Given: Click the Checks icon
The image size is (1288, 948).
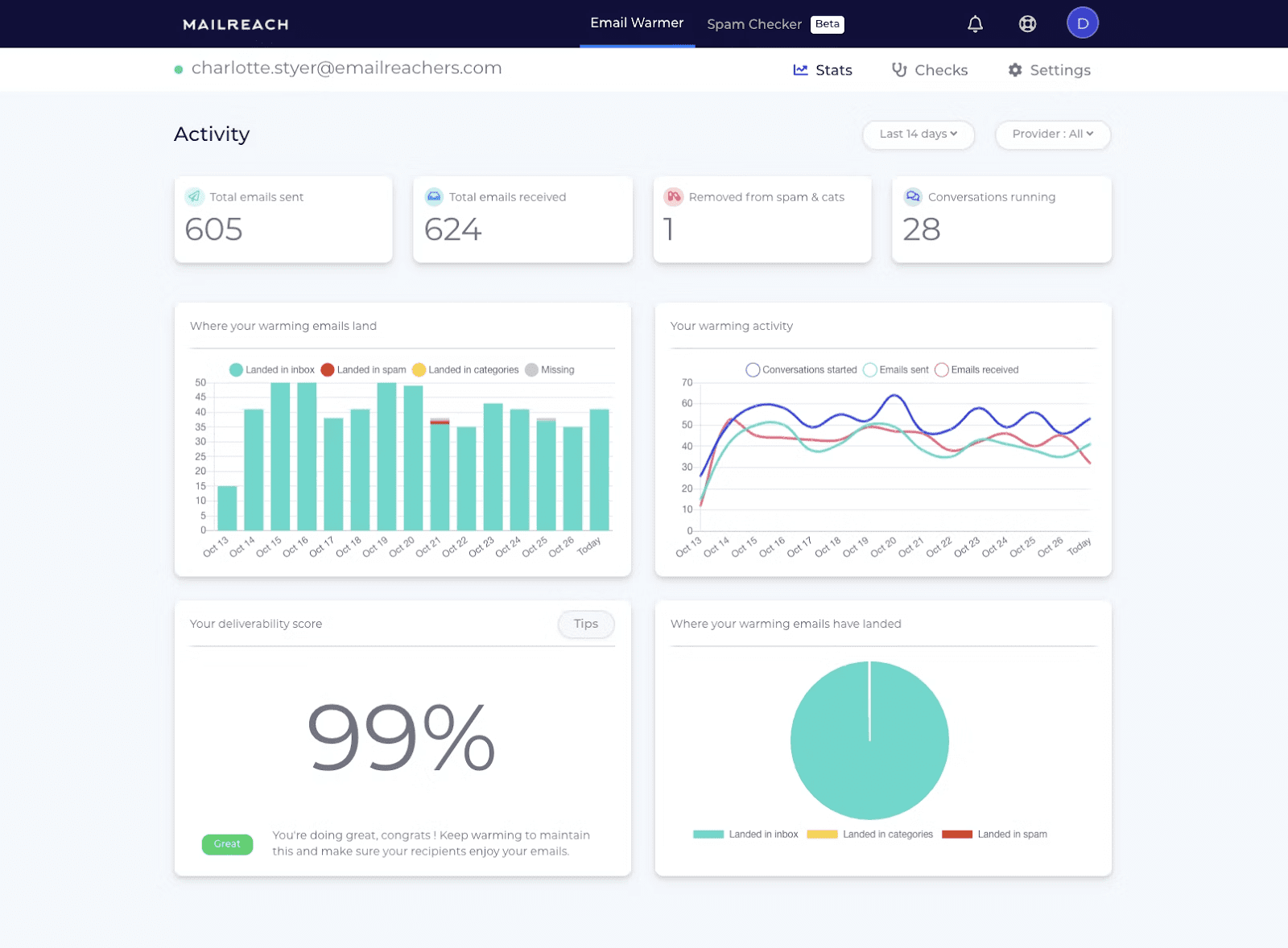Looking at the screenshot, I should click(x=899, y=70).
